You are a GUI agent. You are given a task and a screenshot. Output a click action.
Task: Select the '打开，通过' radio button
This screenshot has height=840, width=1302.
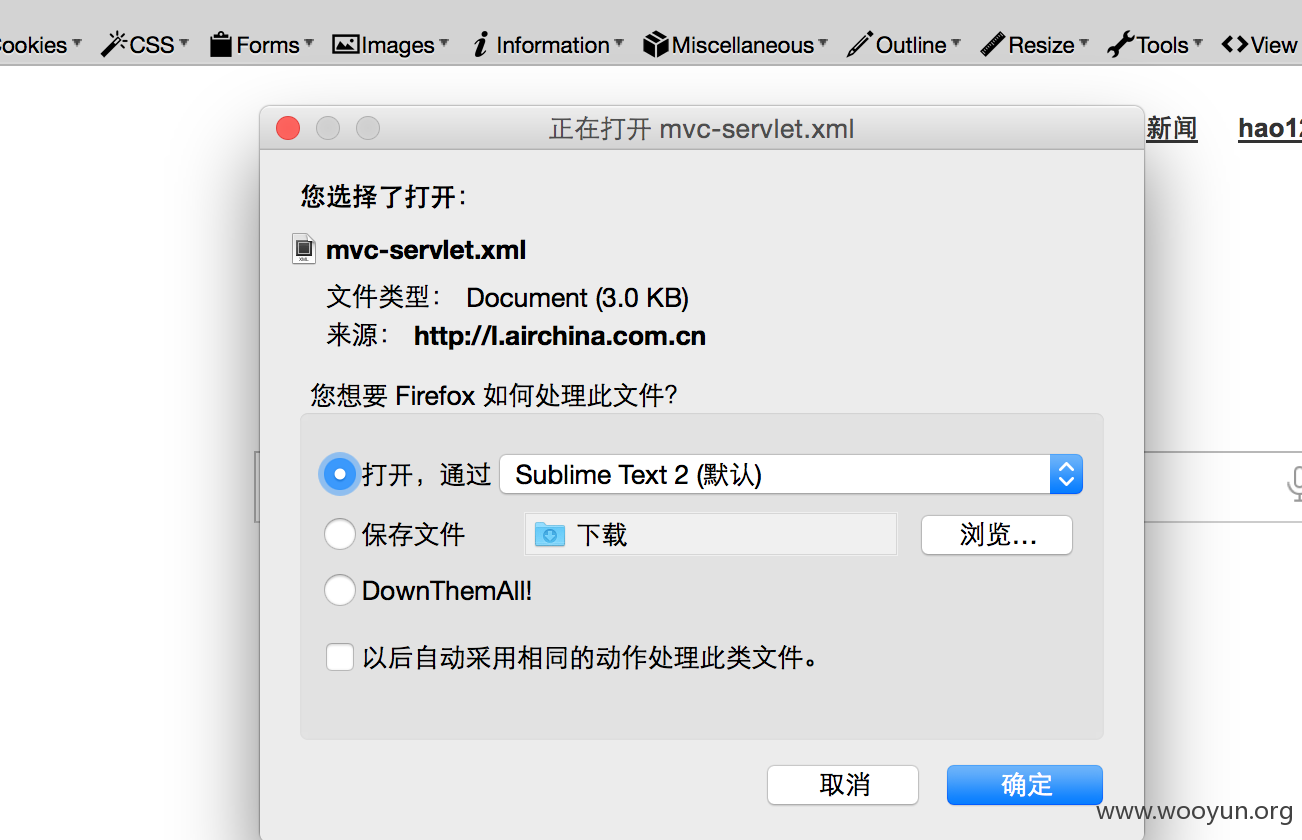340,474
